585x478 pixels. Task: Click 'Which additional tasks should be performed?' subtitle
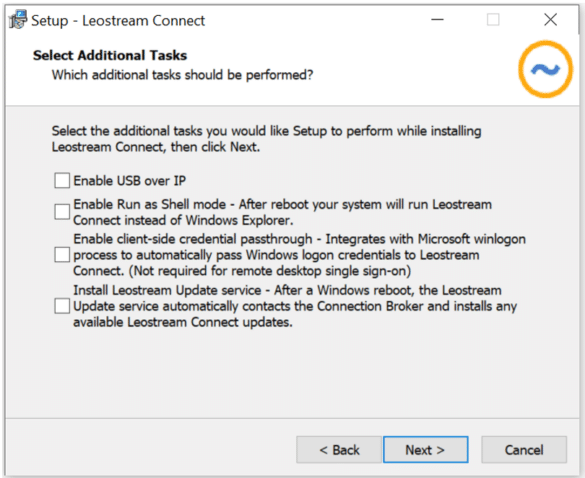(182, 75)
